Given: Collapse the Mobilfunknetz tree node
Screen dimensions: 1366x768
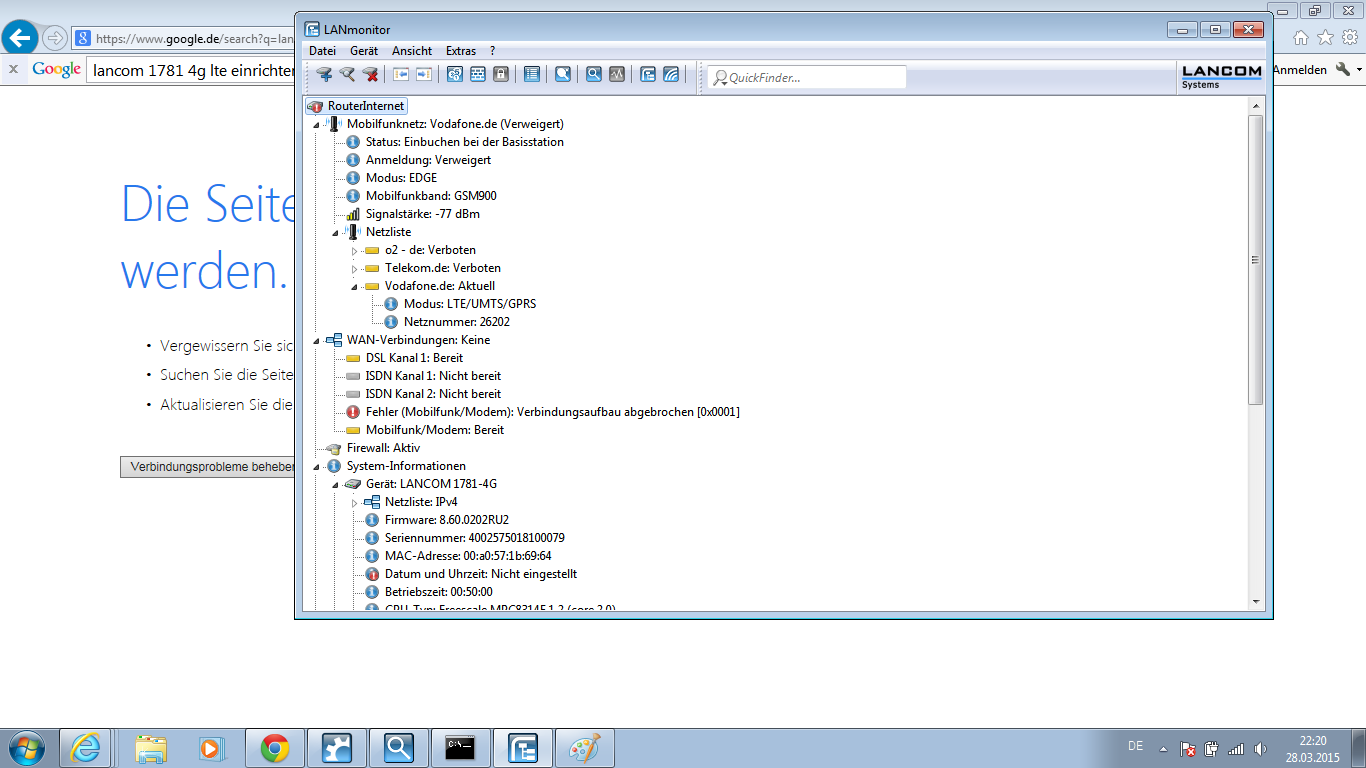Looking at the screenshot, I should (316, 125).
